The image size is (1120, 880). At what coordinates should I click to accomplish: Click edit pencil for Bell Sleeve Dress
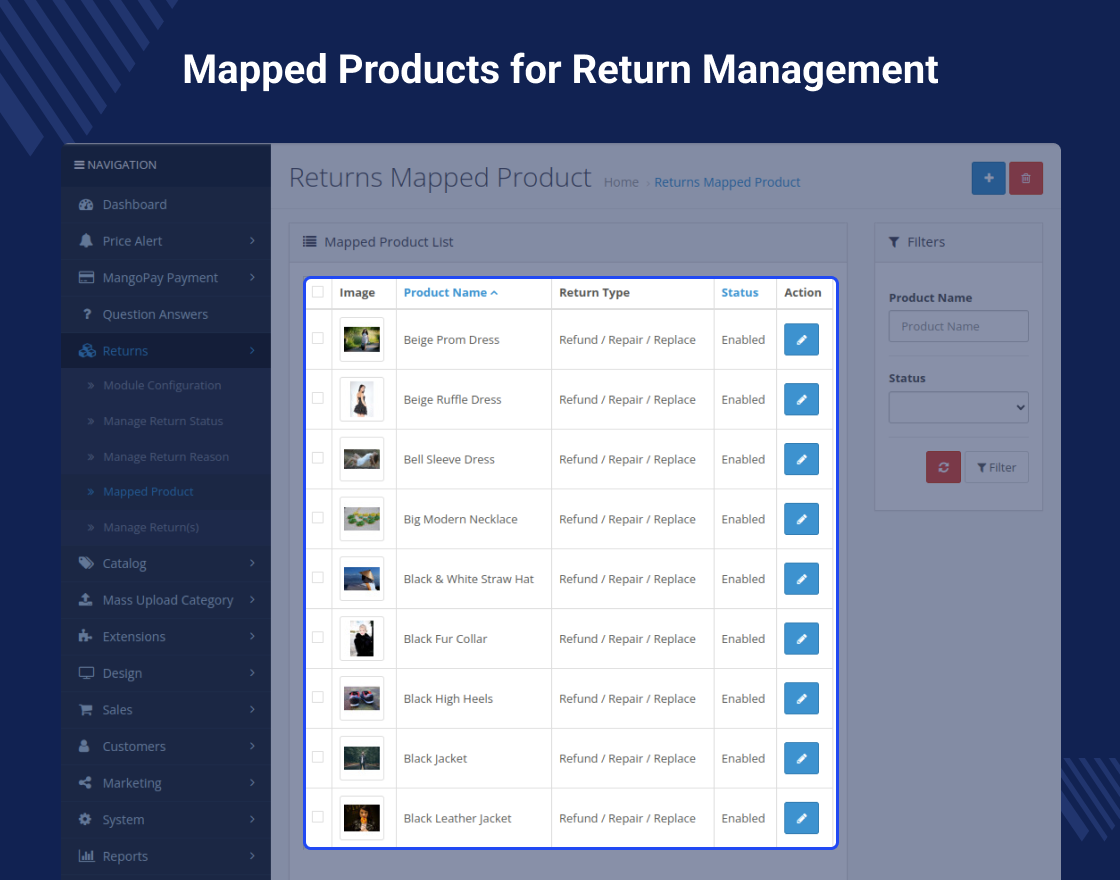click(x=801, y=459)
